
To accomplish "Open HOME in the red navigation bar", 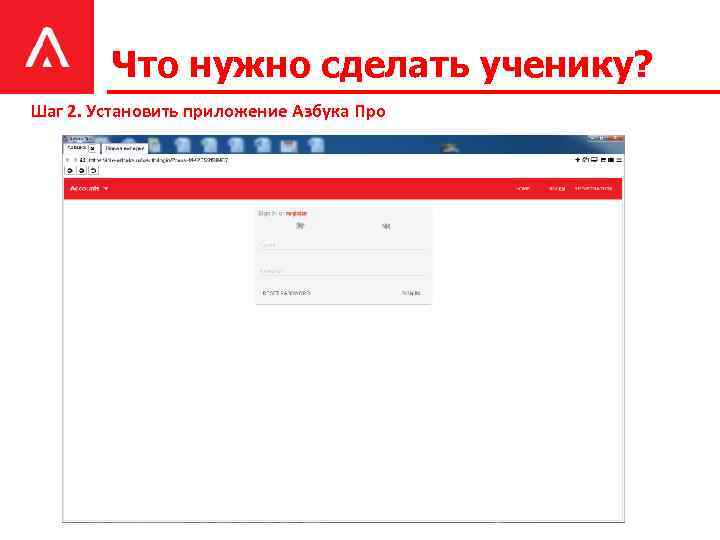I will click(523, 189).
